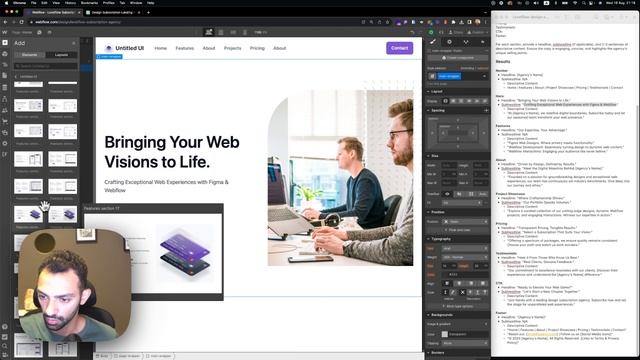Open the background Clipping dropdown
Image resolution: width=640 pixels, height=360 pixels.
pyautogui.click(x=465, y=343)
